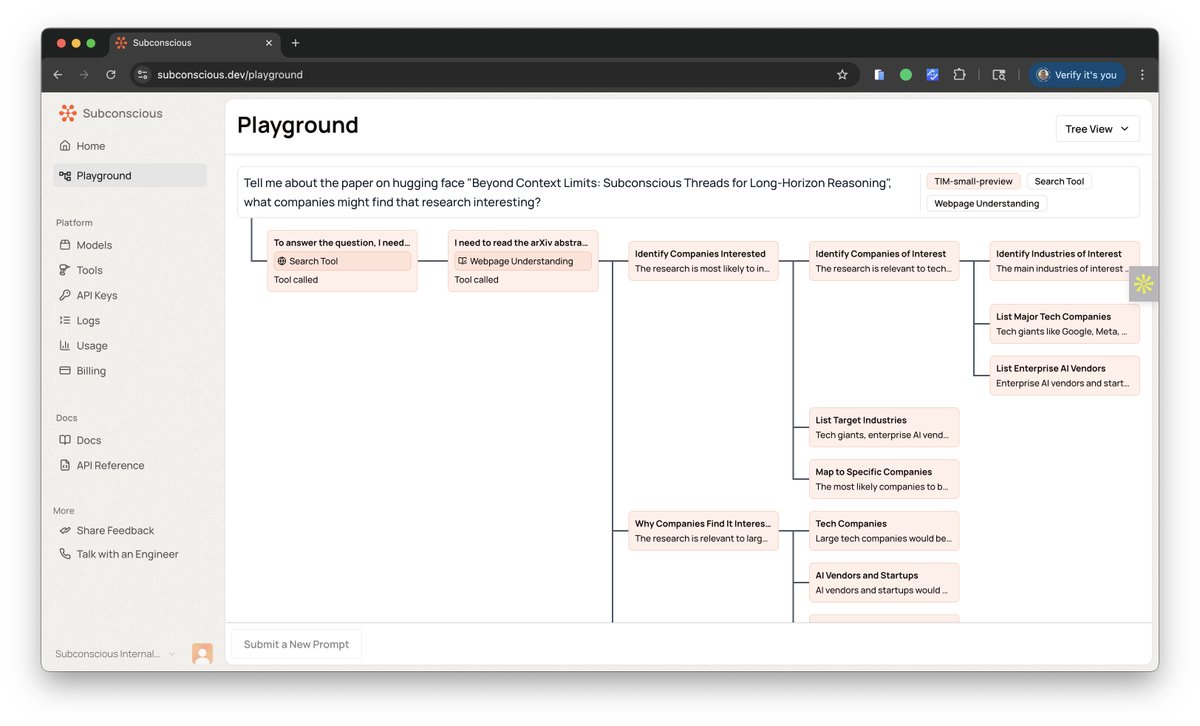Viewport: 1200px width, 726px height.
Task: Open Chrome's three-dot menu
Action: point(1142,75)
